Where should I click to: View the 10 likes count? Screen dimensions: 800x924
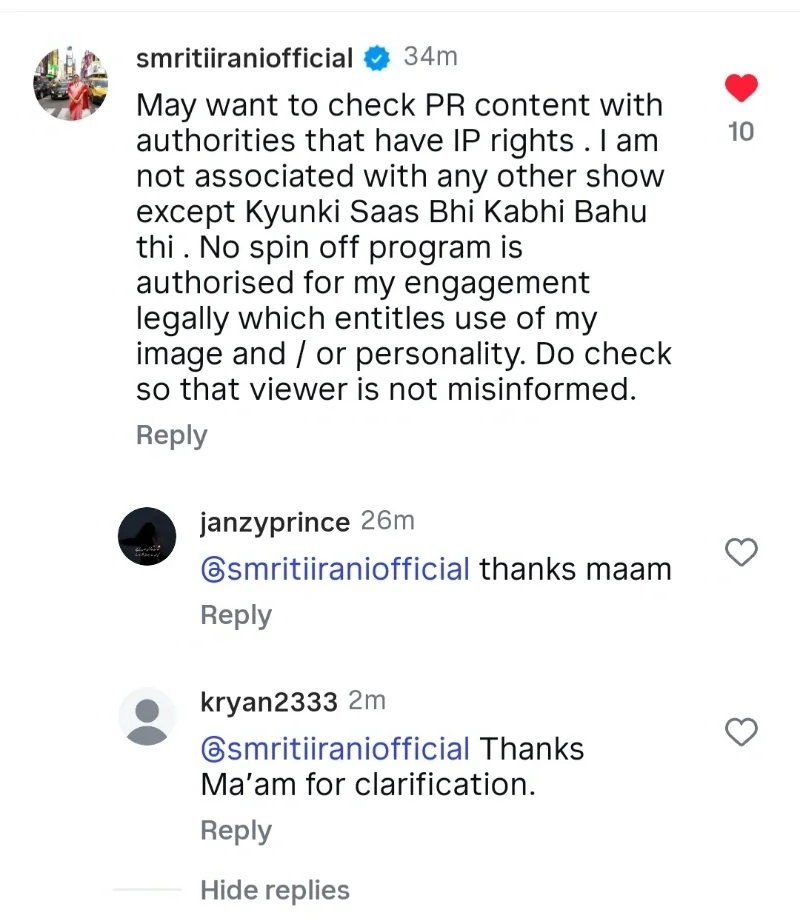pyautogui.click(x=741, y=131)
